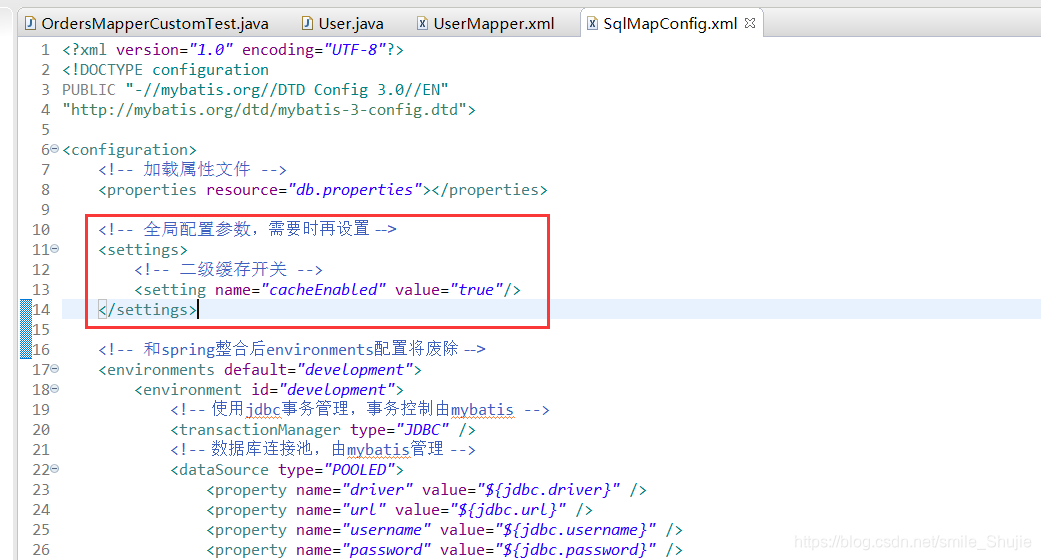
Task: Close the SqlMapConfig.xml tab
Action: (x=750, y=23)
